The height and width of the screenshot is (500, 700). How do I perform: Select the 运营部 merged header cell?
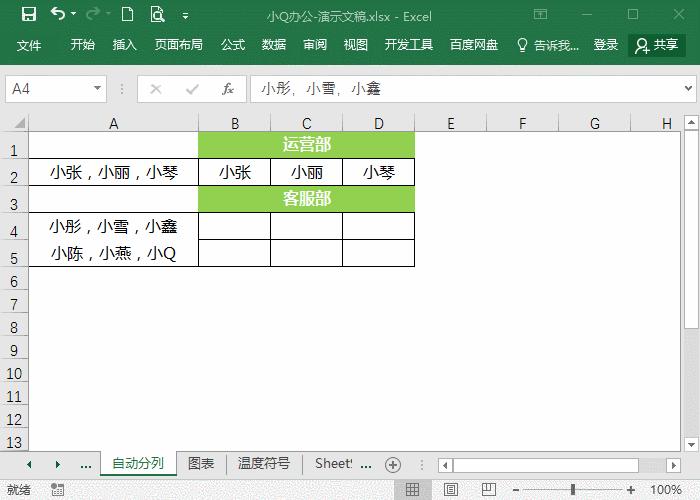click(307, 145)
